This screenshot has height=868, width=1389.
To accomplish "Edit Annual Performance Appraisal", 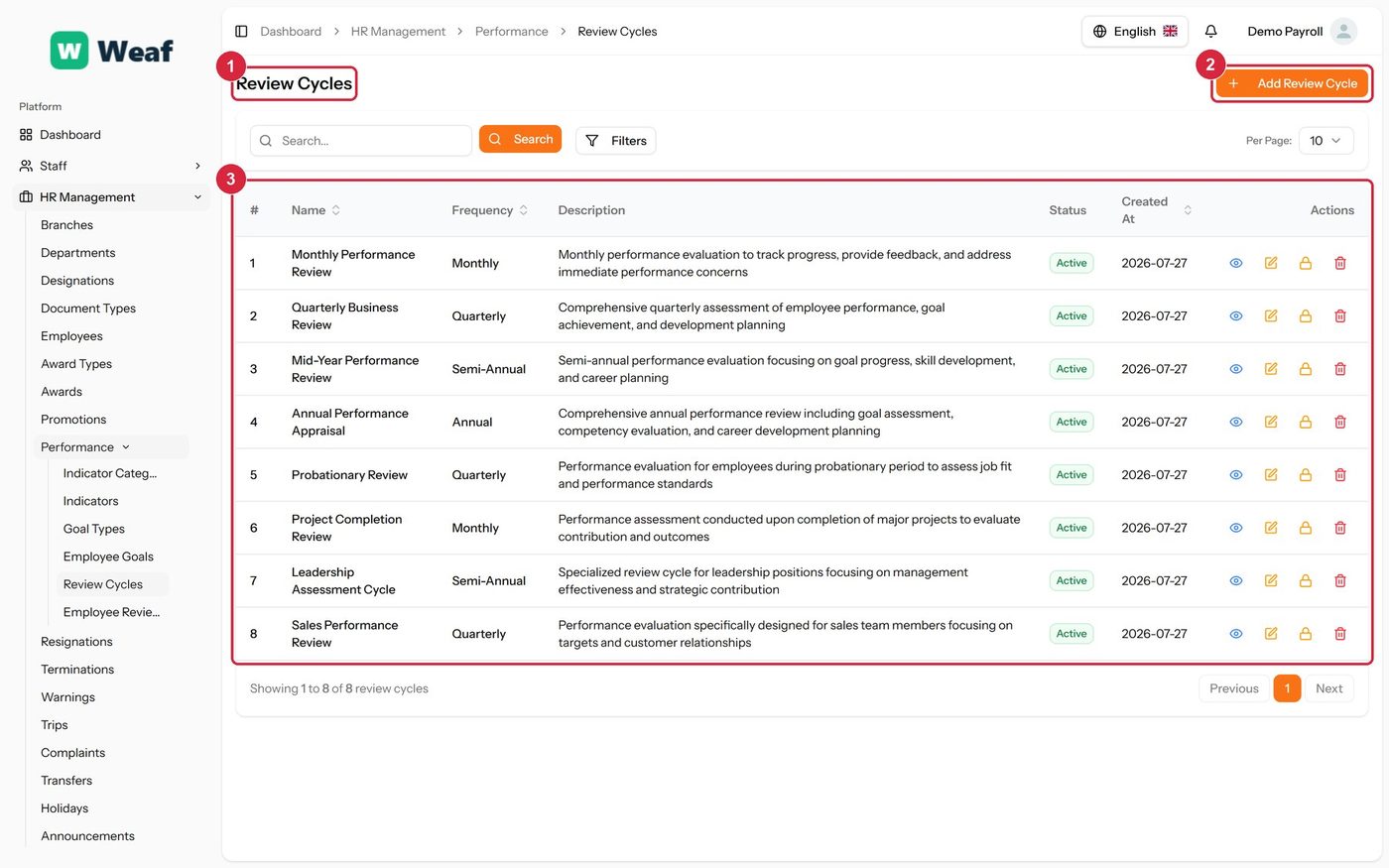I will coord(1271,422).
